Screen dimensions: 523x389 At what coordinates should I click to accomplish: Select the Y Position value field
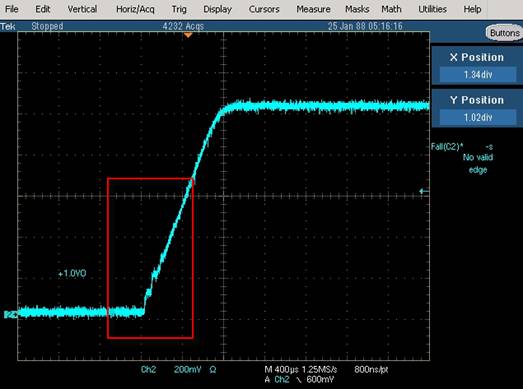tap(478, 117)
